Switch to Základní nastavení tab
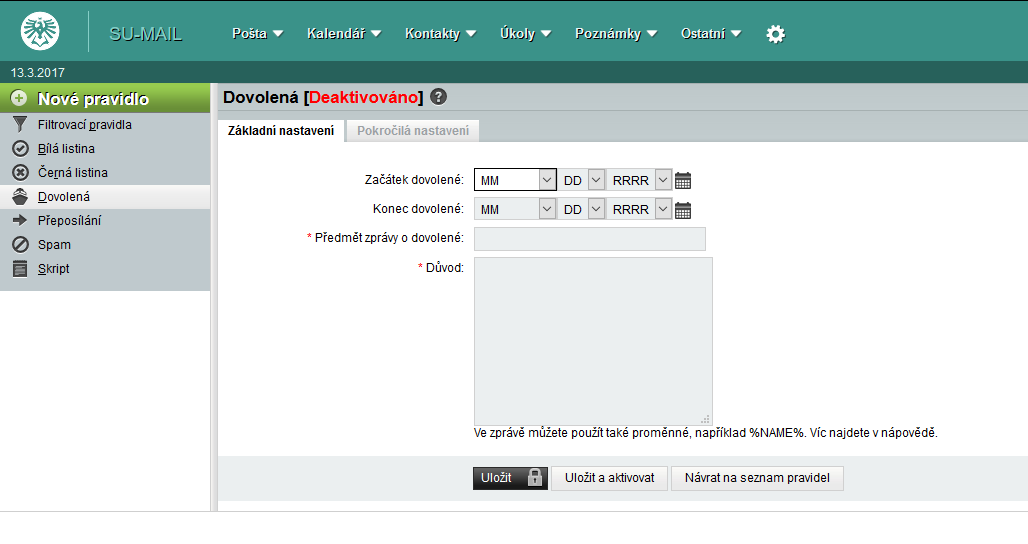 (x=281, y=130)
